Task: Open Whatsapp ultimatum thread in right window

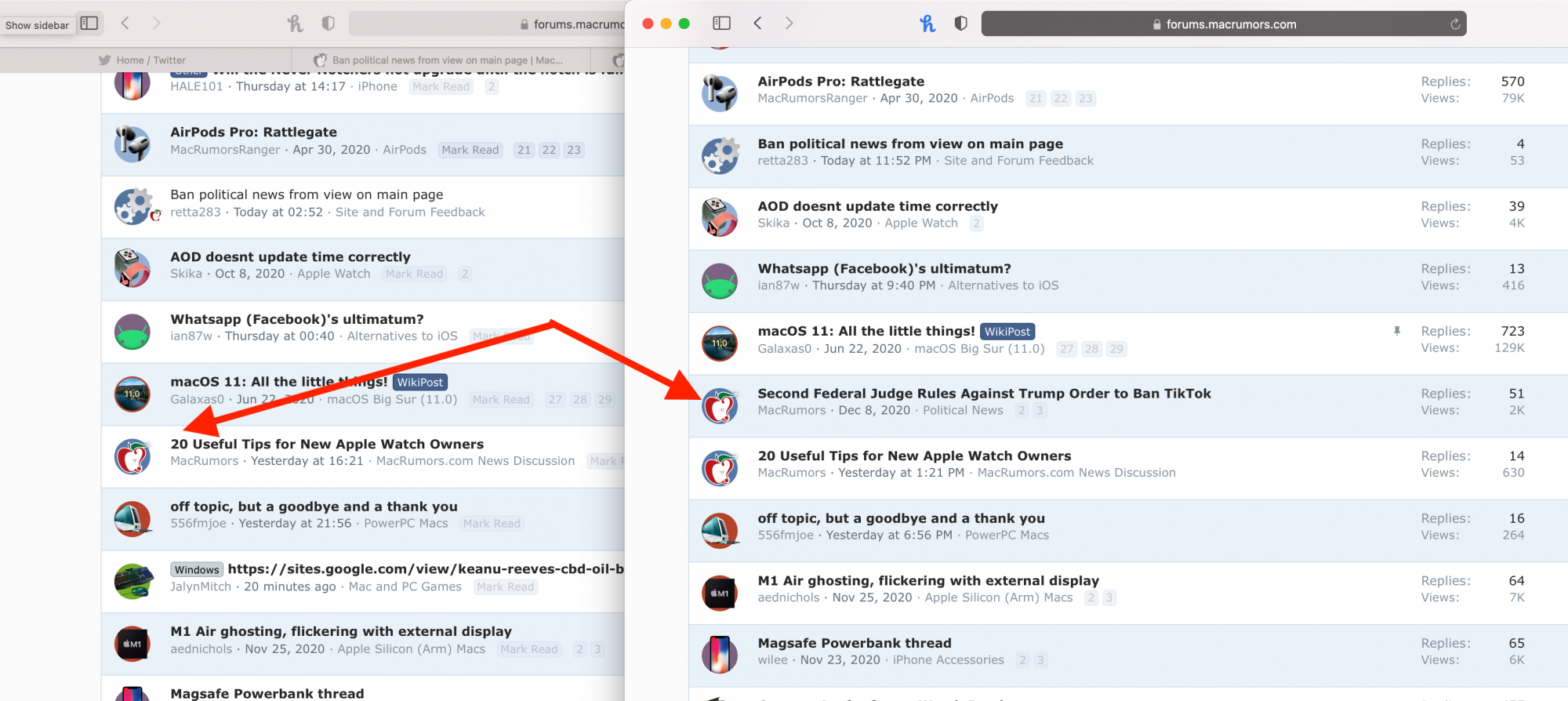Action: (884, 269)
